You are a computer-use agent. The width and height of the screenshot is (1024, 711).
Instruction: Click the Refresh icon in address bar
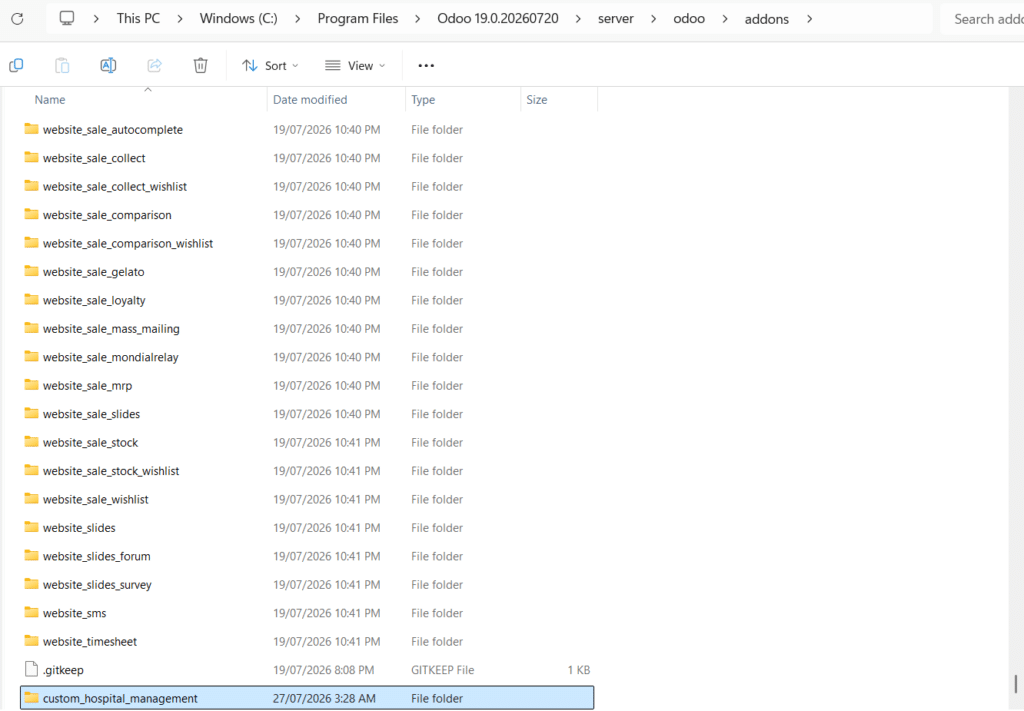18,19
